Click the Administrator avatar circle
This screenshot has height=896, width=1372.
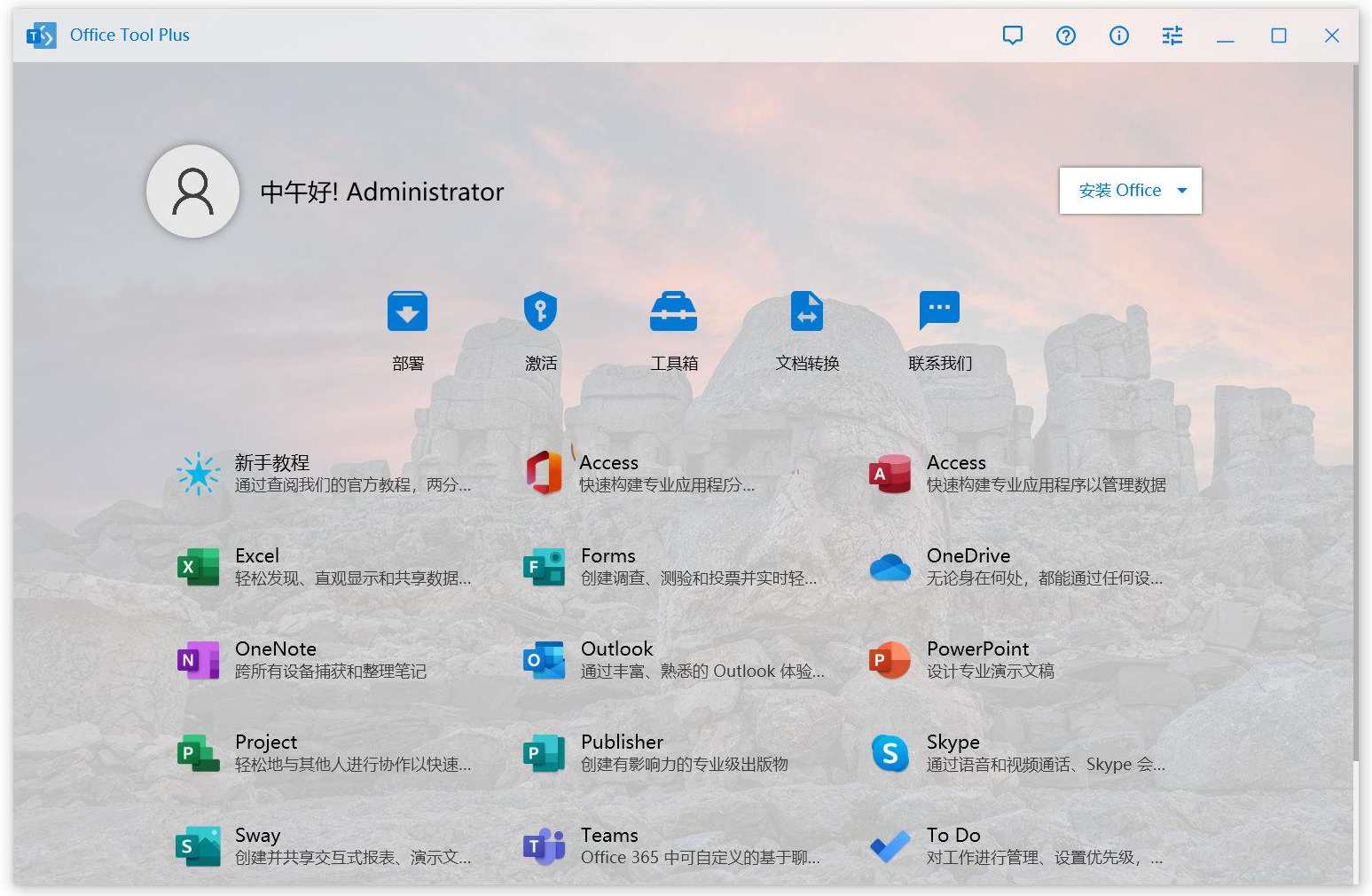pyautogui.click(x=192, y=191)
